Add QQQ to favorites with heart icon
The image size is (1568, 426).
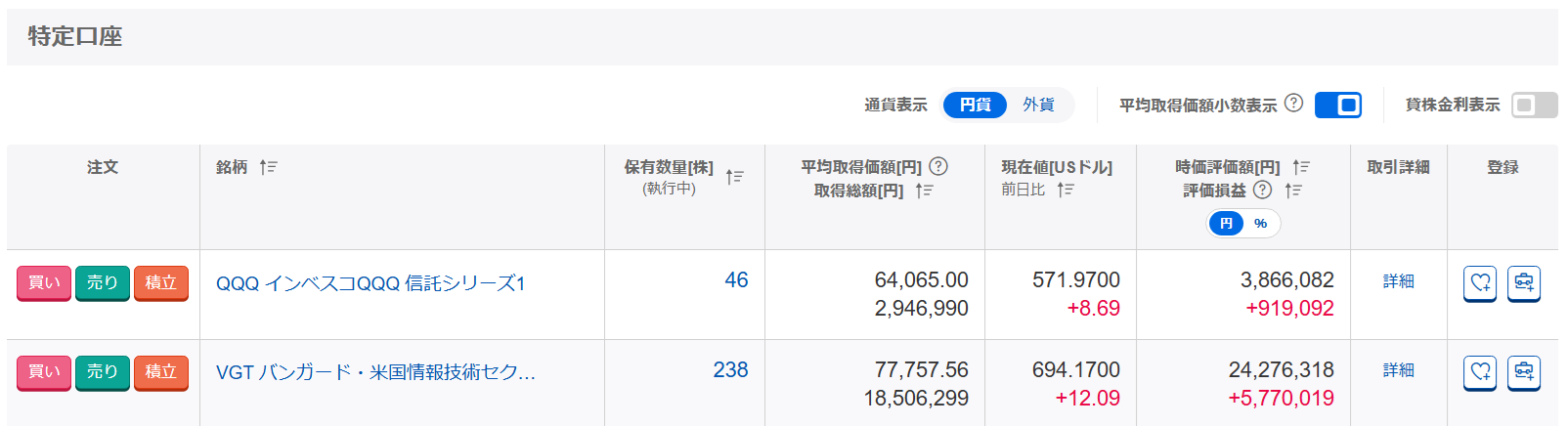point(1480,283)
